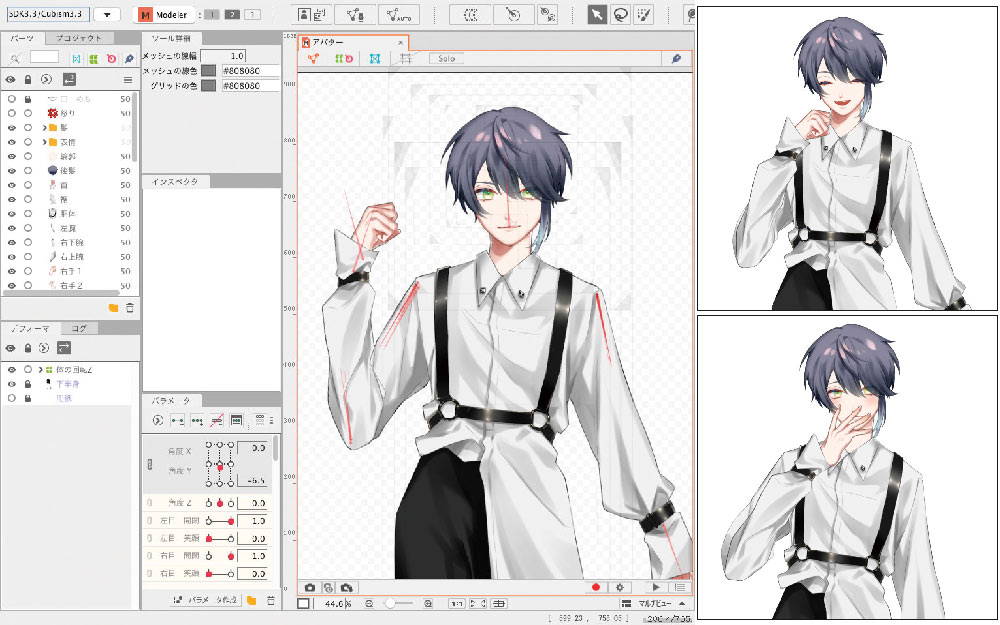Image resolution: width=1000 pixels, height=625 pixels.
Task: Toggle the lock column header in Parts panel
Action: pyautogui.click(x=27, y=80)
